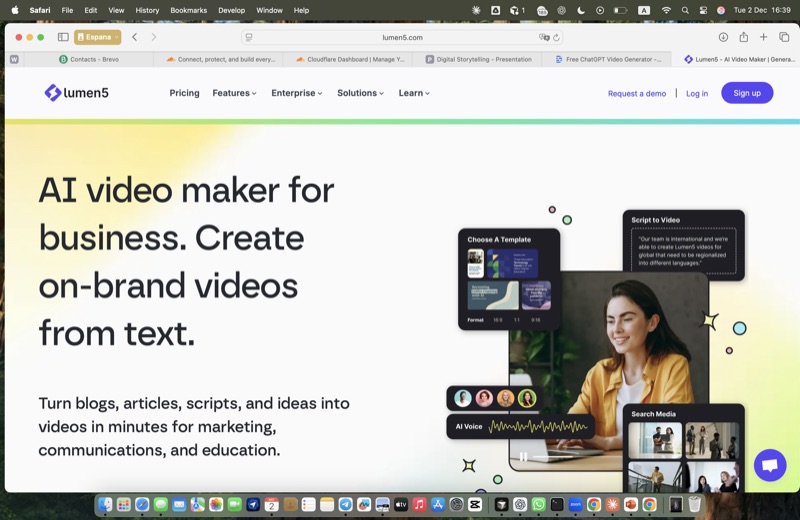Open App Store from the Dock
The height and width of the screenshot is (520, 800).
click(x=438, y=505)
